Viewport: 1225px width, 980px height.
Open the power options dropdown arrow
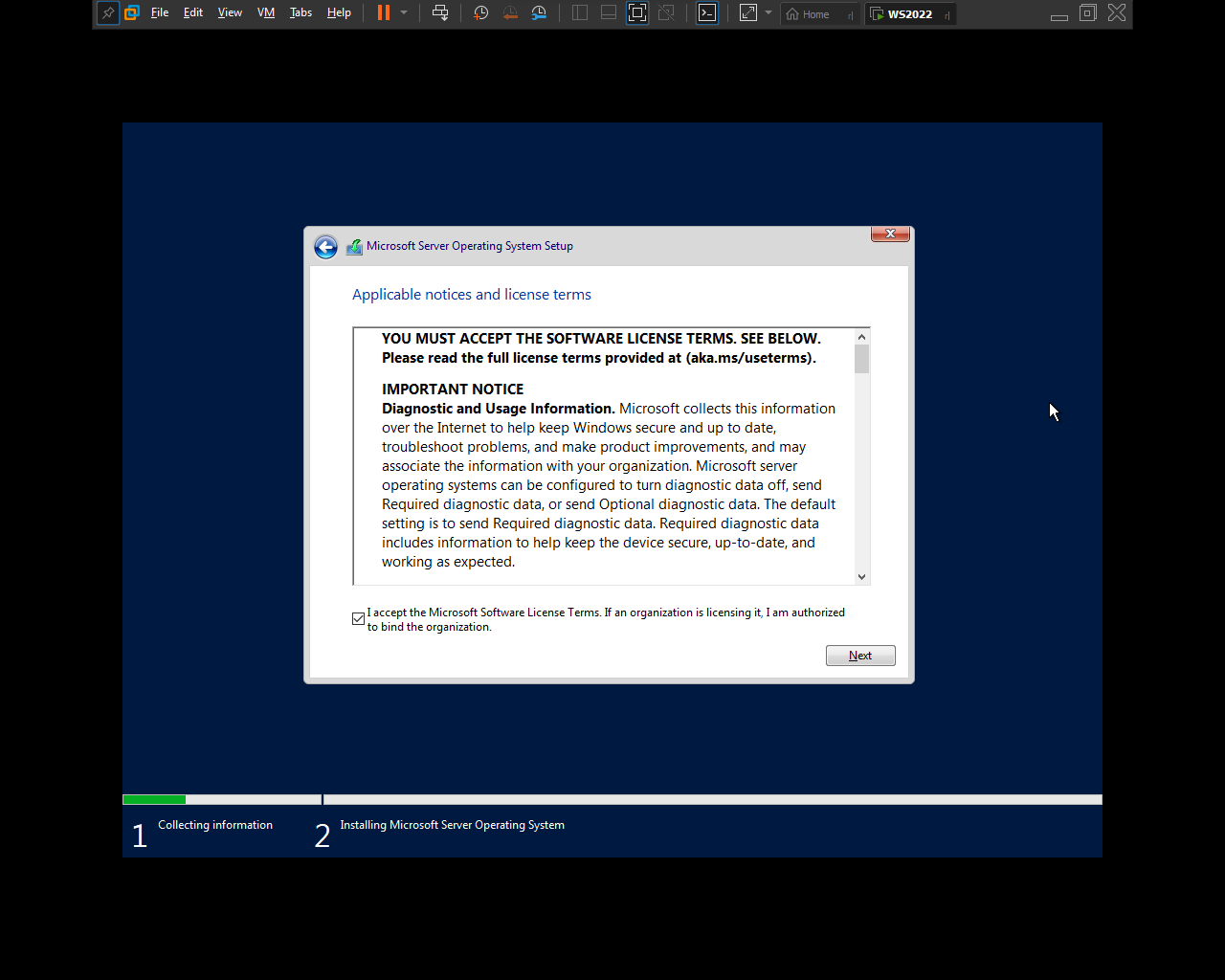click(x=404, y=13)
